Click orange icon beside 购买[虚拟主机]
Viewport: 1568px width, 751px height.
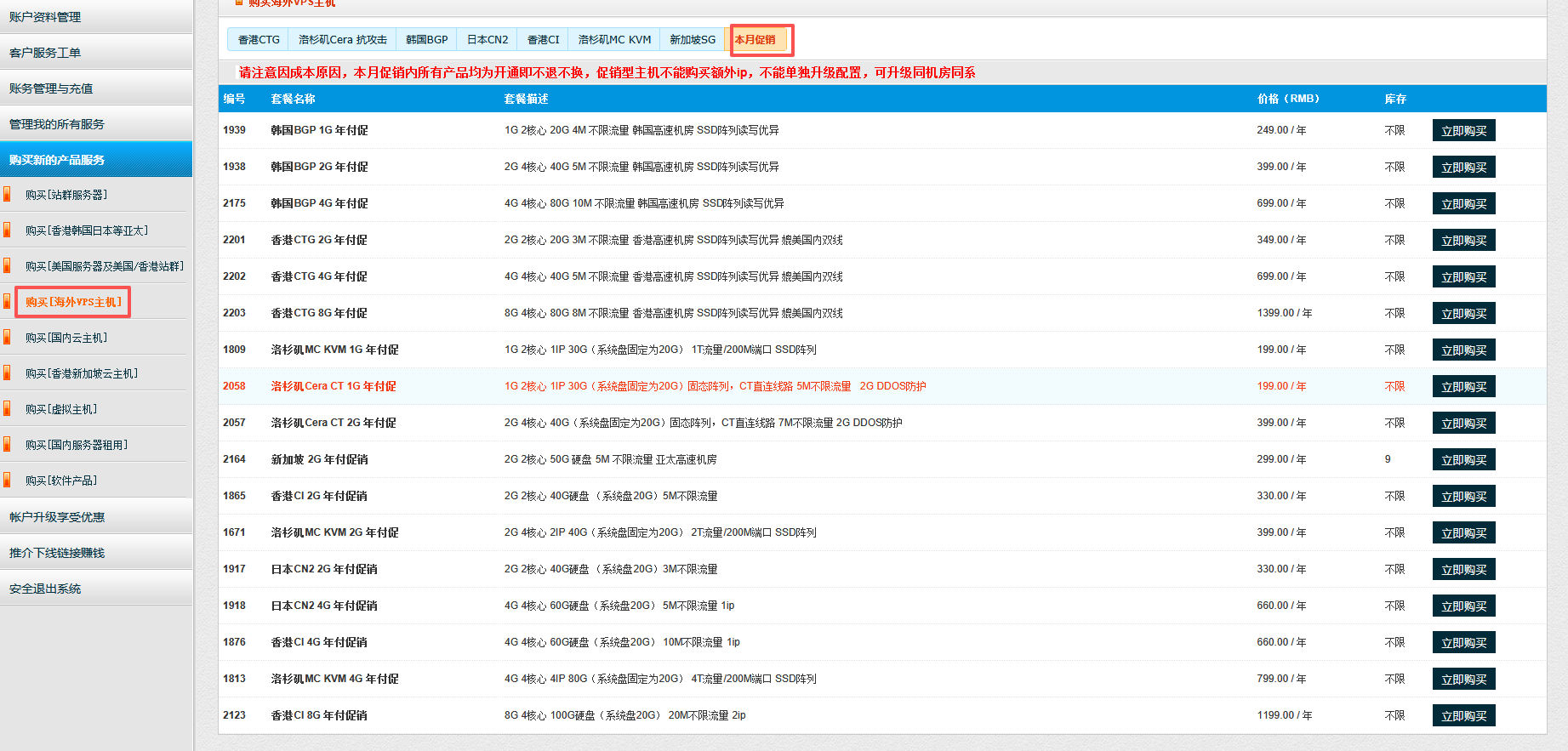pos(7,408)
